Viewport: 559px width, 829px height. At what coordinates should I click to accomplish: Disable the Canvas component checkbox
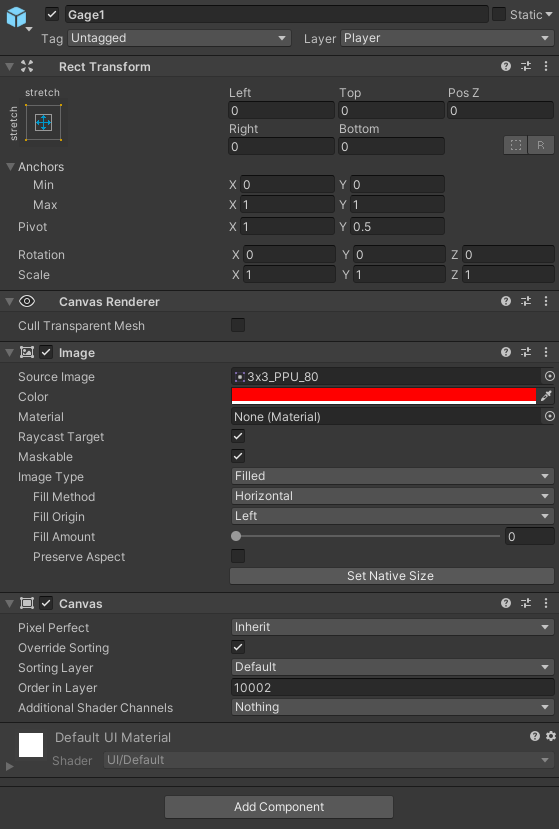click(47, 603)
